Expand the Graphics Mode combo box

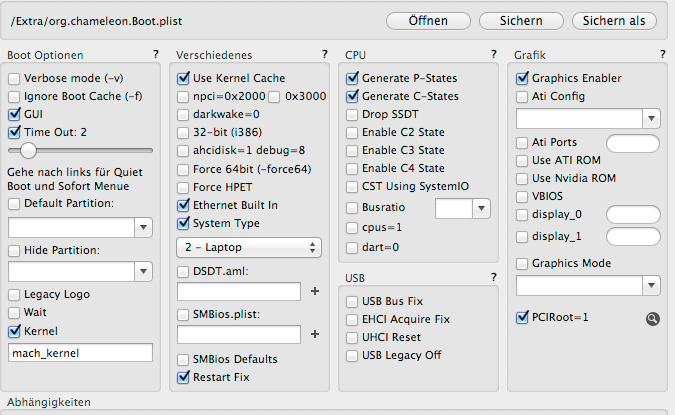651,287
